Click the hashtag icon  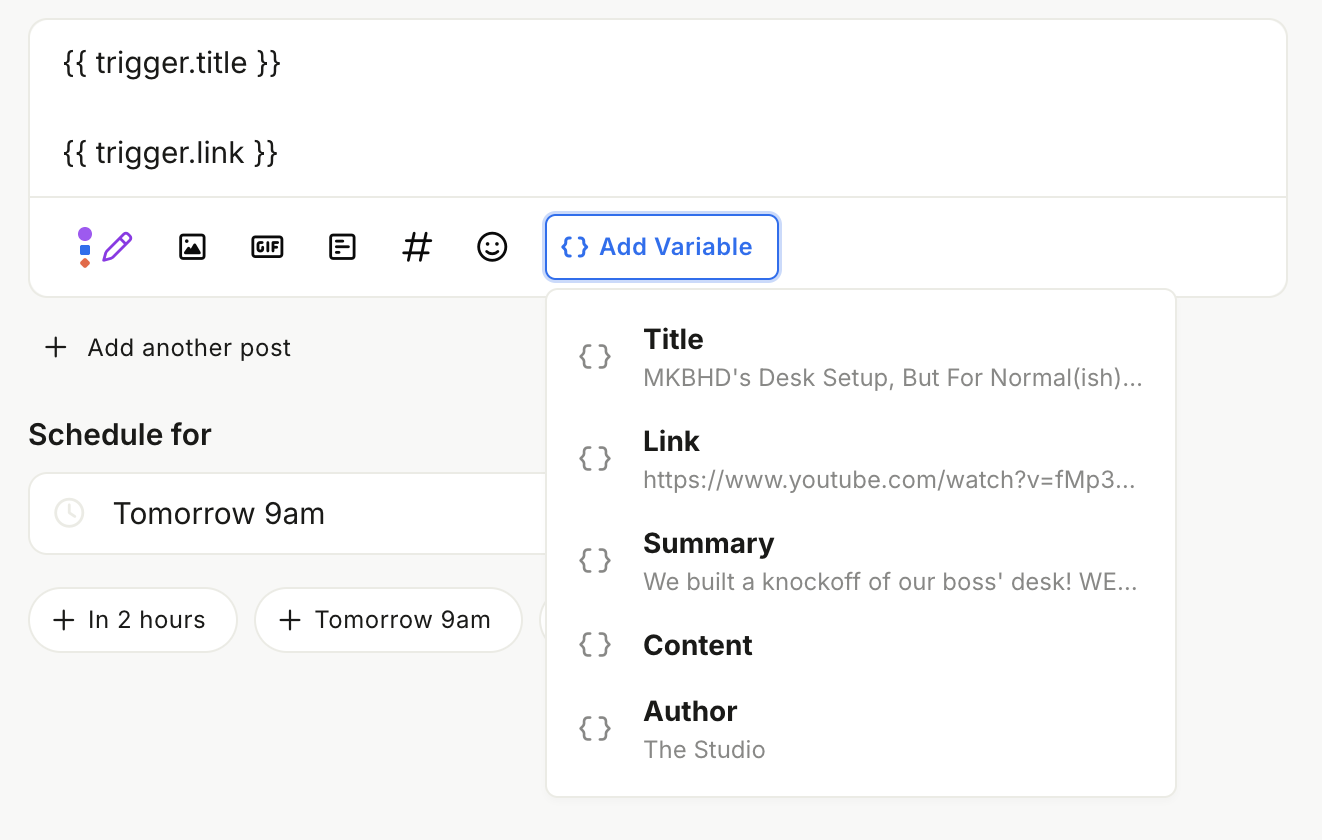tap(417, 247)
